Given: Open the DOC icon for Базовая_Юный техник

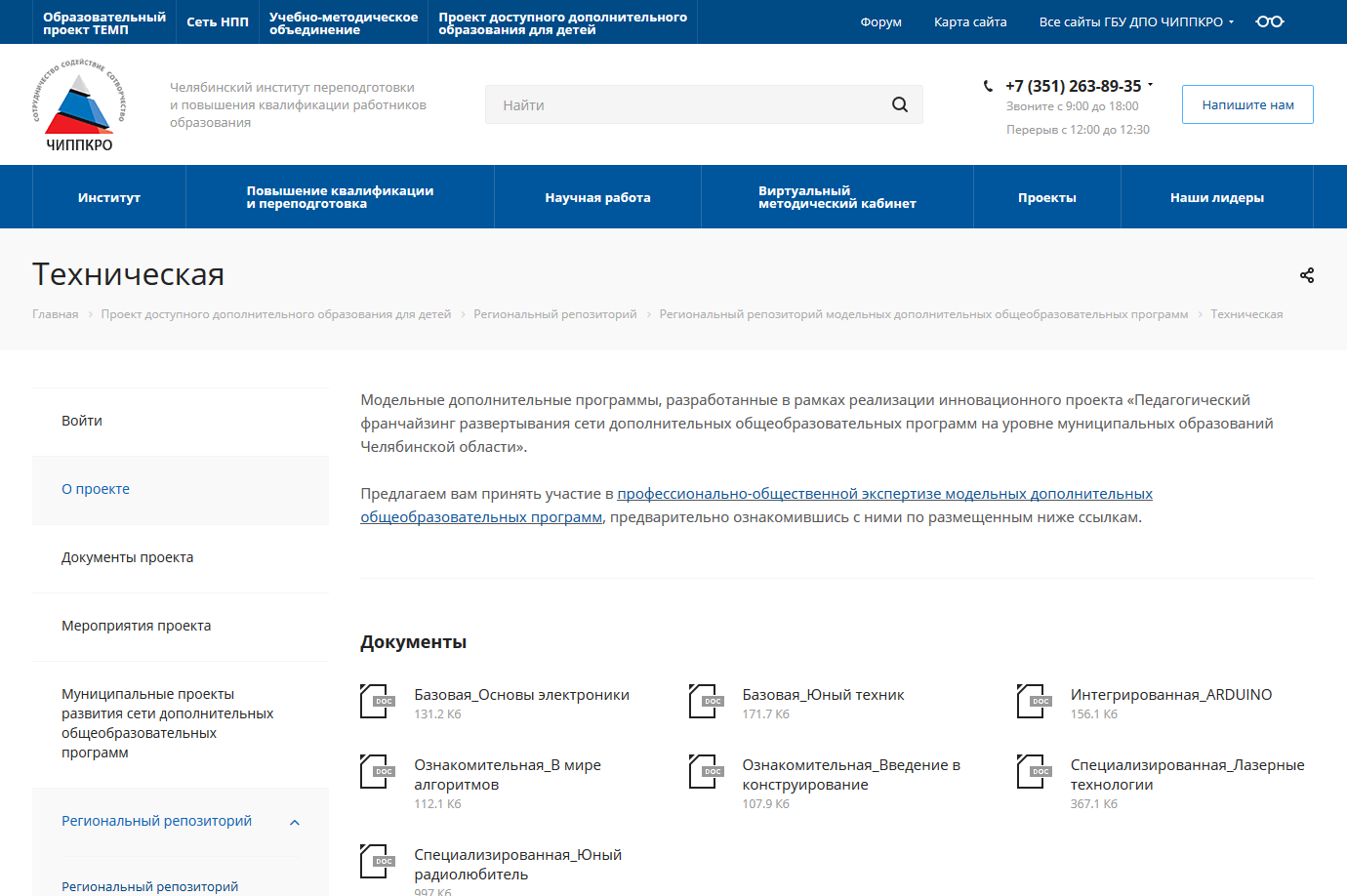Looking at the screenshot, I should (706, 701).
